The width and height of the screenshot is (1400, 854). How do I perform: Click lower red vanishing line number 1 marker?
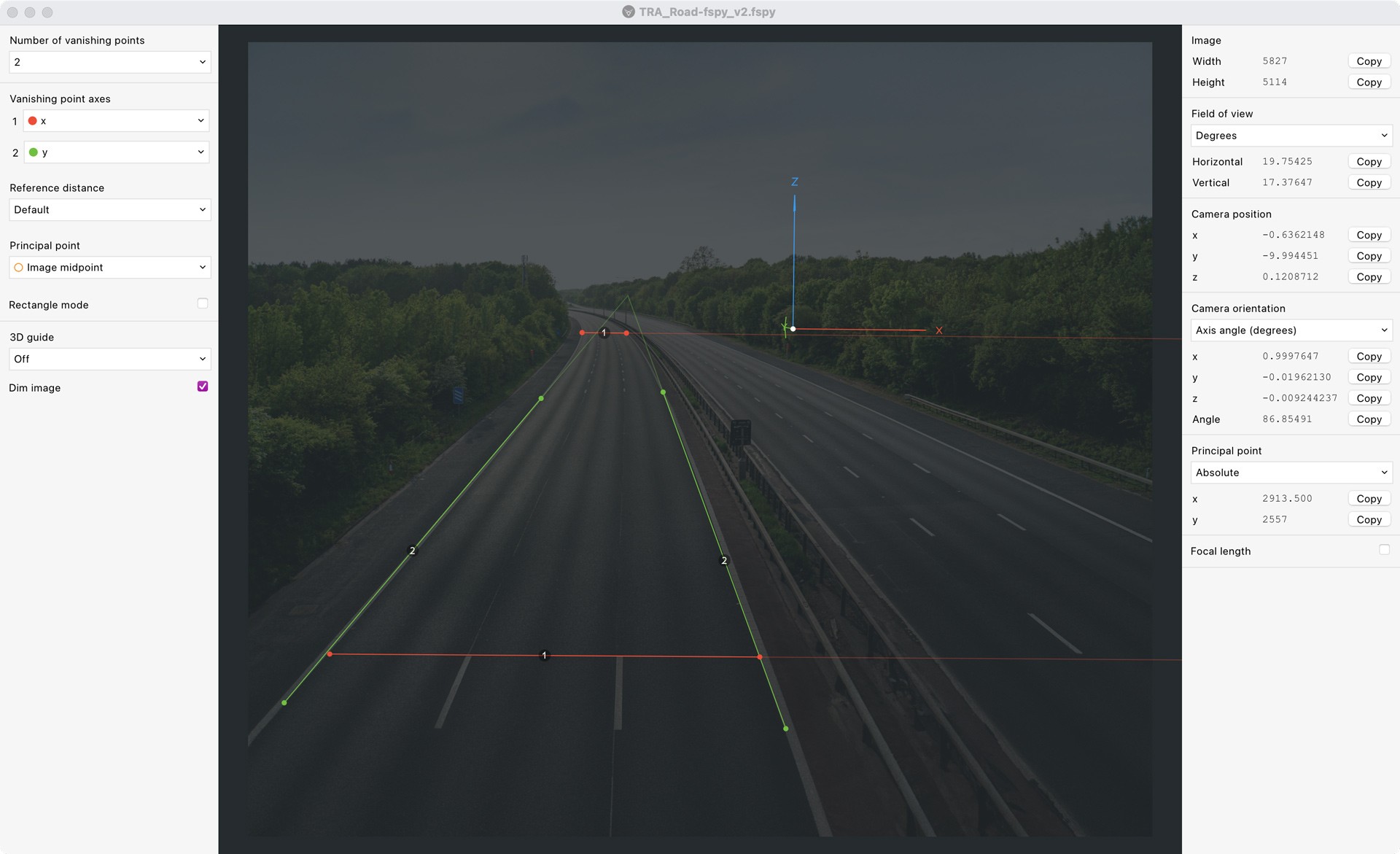544,656
